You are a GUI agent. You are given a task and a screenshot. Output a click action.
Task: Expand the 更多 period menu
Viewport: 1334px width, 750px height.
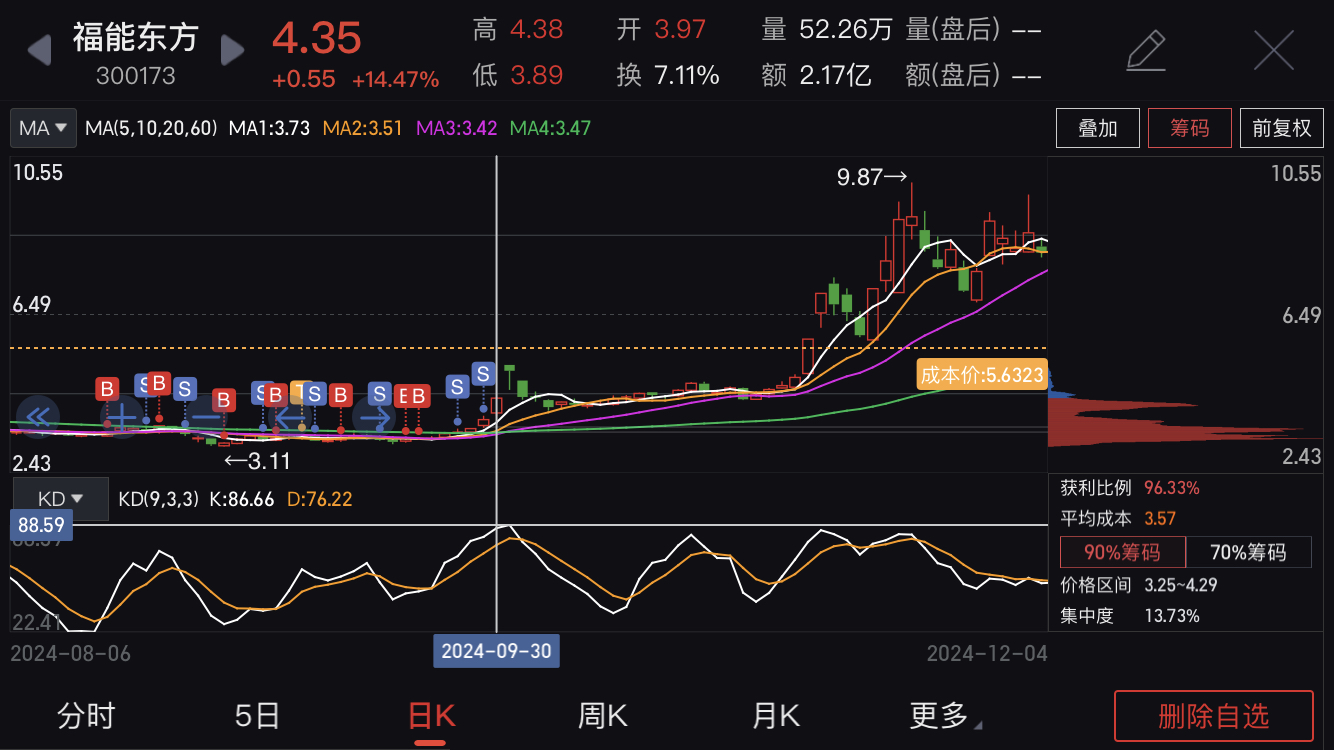945,715
